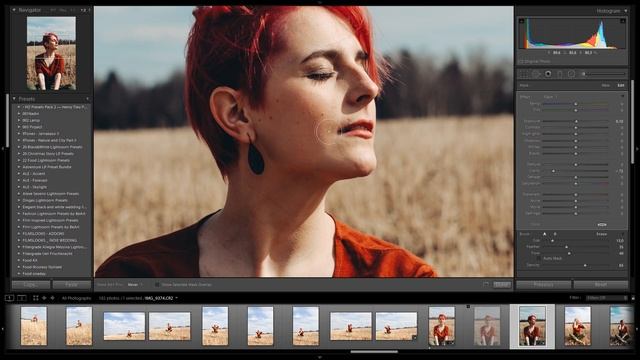This screenshot has height=360, width=640.
Task: Hide top module bar with edge arrow
Action: pyautogui.click(x=320, y=2)
